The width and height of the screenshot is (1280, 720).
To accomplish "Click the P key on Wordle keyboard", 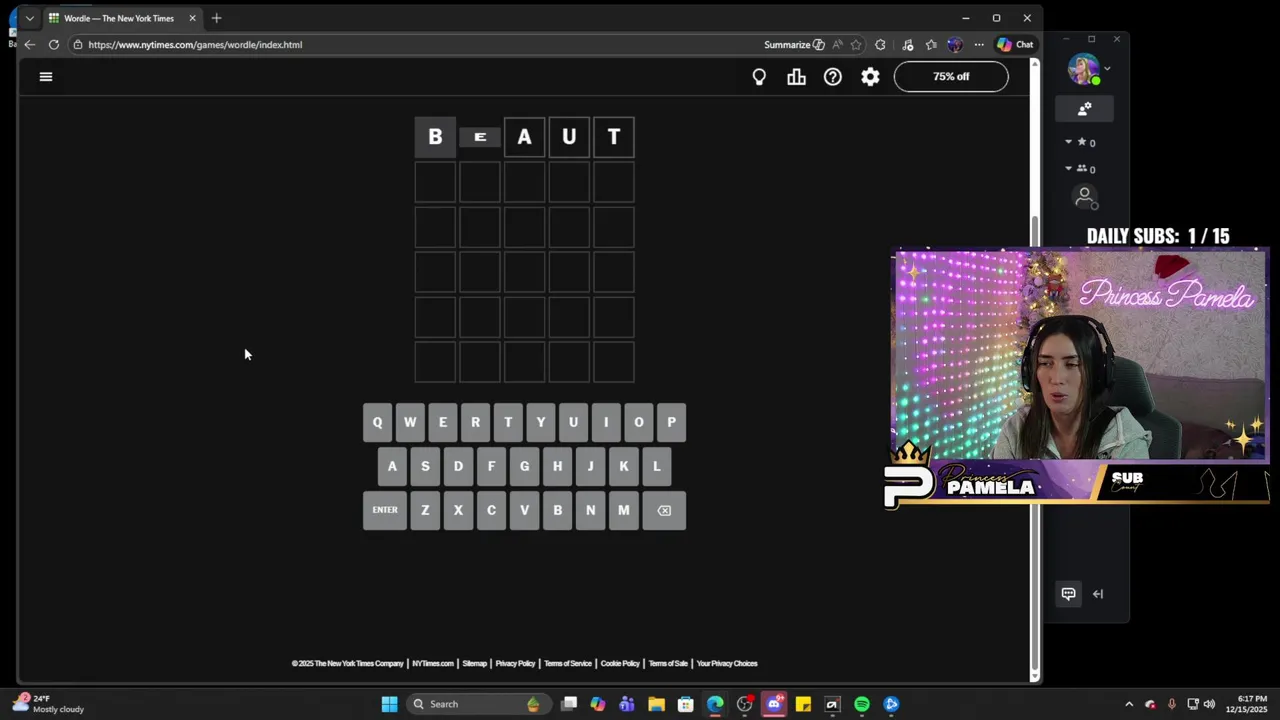I will click(x=672, y=422).
